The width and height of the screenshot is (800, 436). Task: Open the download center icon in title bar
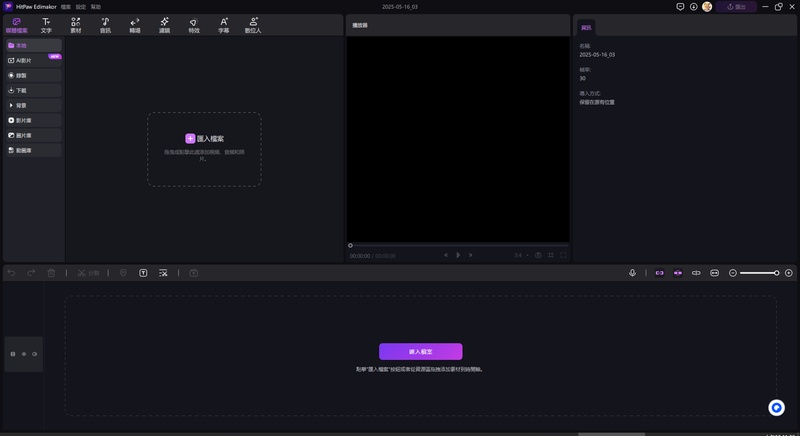(x=693, y=6)
